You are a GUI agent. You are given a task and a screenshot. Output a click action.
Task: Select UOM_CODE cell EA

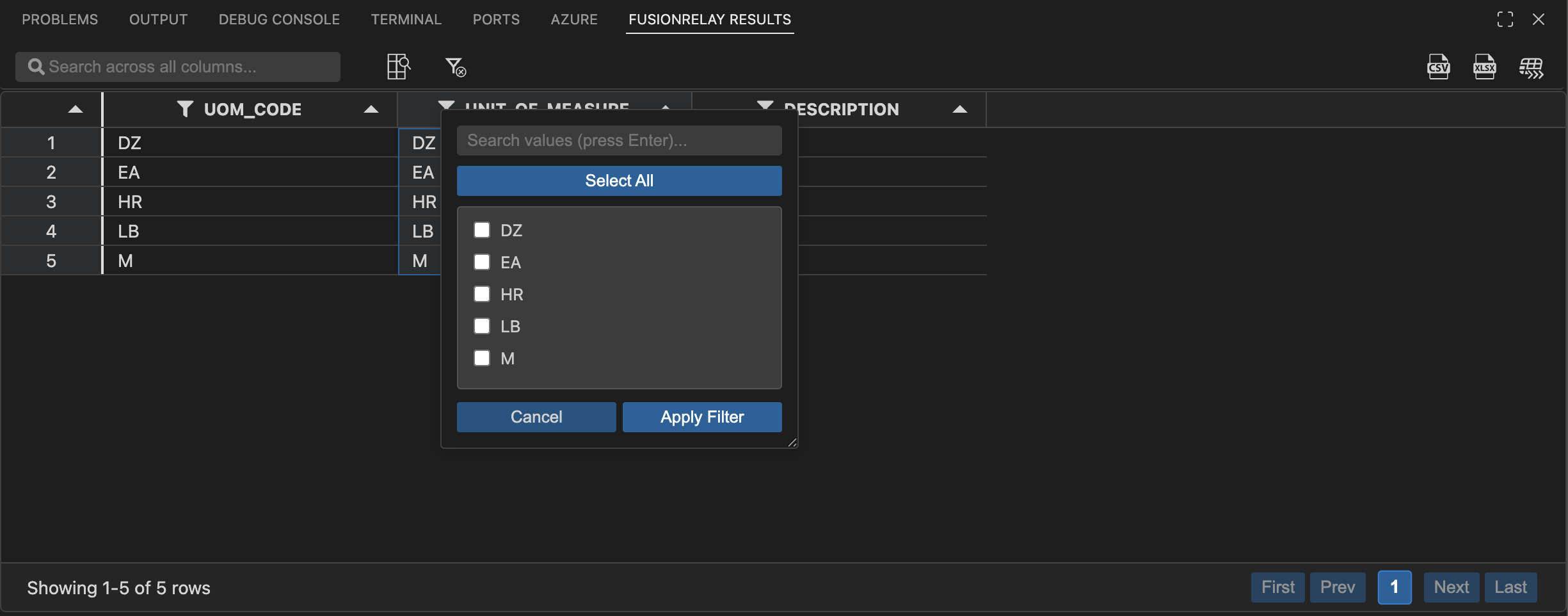click(x=250, y=172)
